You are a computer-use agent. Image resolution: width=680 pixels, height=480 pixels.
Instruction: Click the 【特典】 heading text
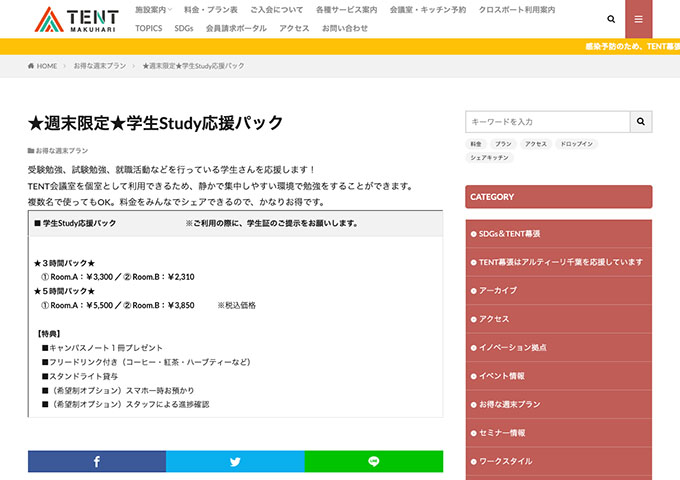tap(48, 333)
